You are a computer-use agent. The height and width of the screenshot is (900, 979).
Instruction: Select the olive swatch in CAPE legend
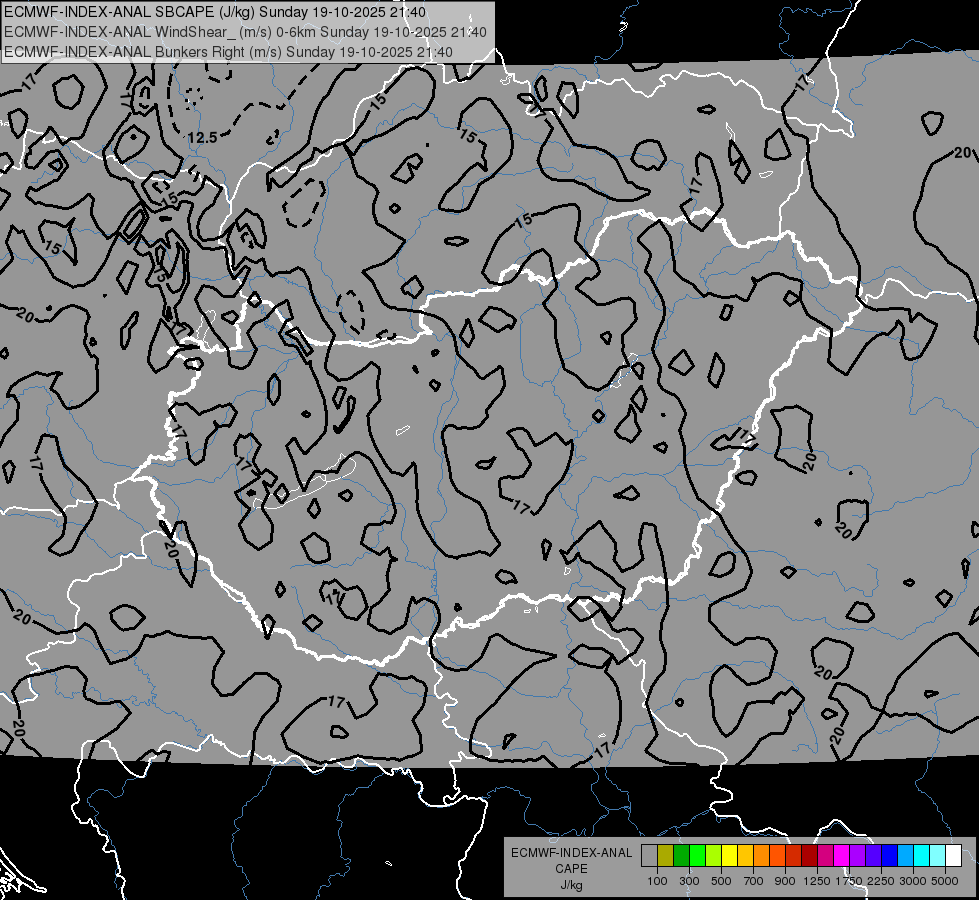[666, 855]
